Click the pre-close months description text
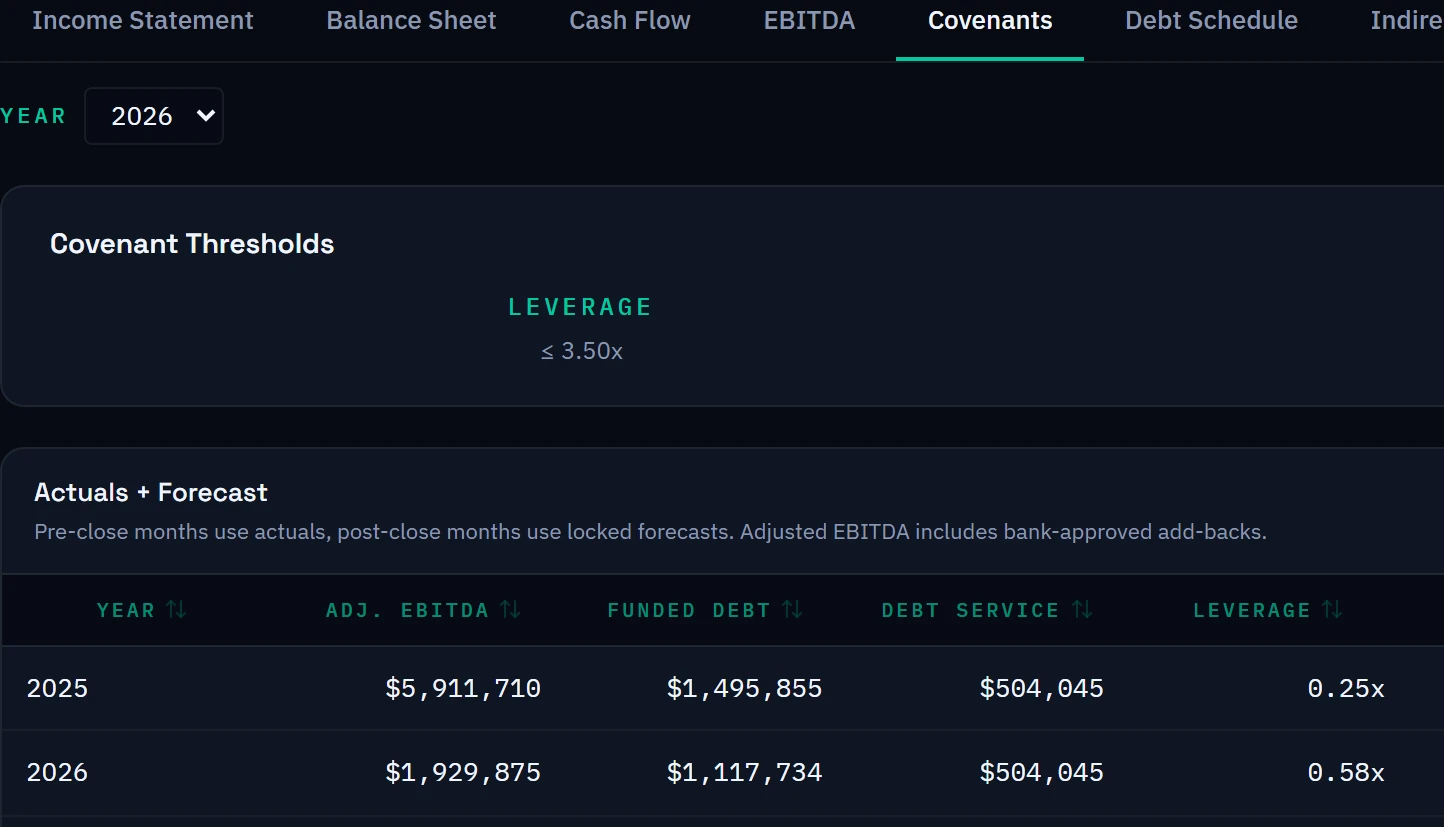The width and height of the screenshot is (1444, 827). click(650, 532)
